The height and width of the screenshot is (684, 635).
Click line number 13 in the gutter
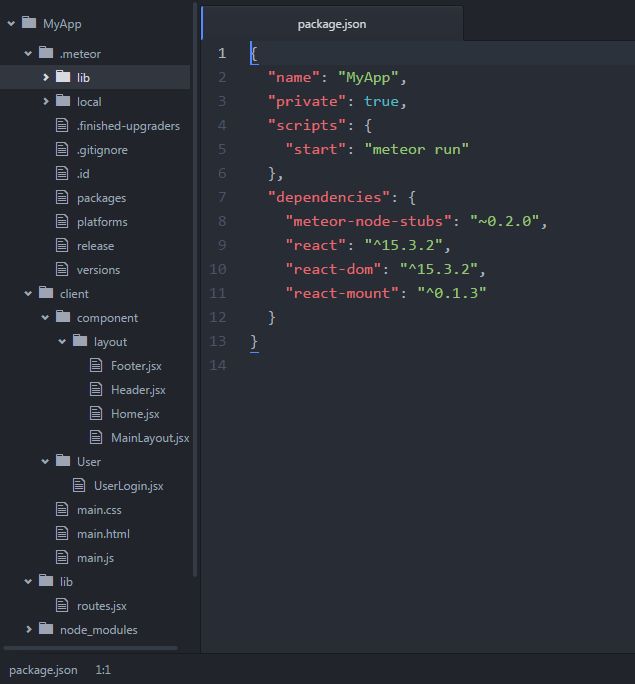click(218, 341)
